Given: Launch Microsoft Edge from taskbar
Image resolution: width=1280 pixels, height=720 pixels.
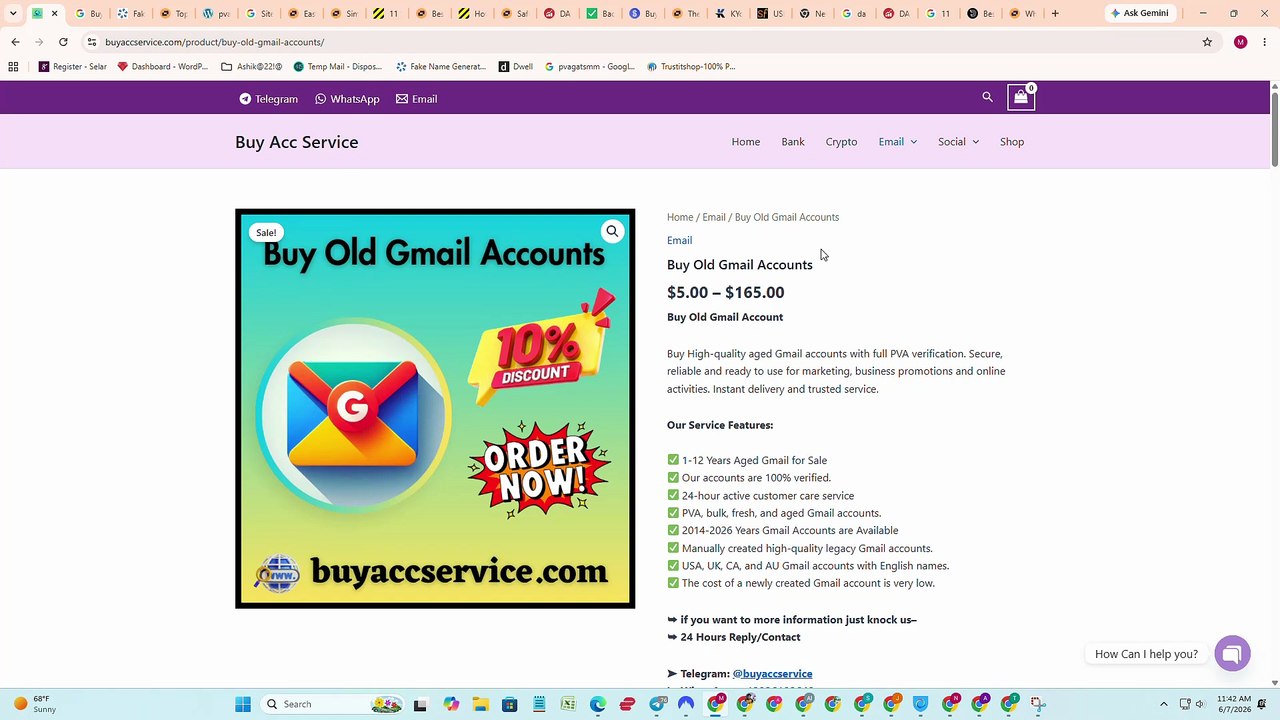Looking at the screenshot, I should point(598,704).
